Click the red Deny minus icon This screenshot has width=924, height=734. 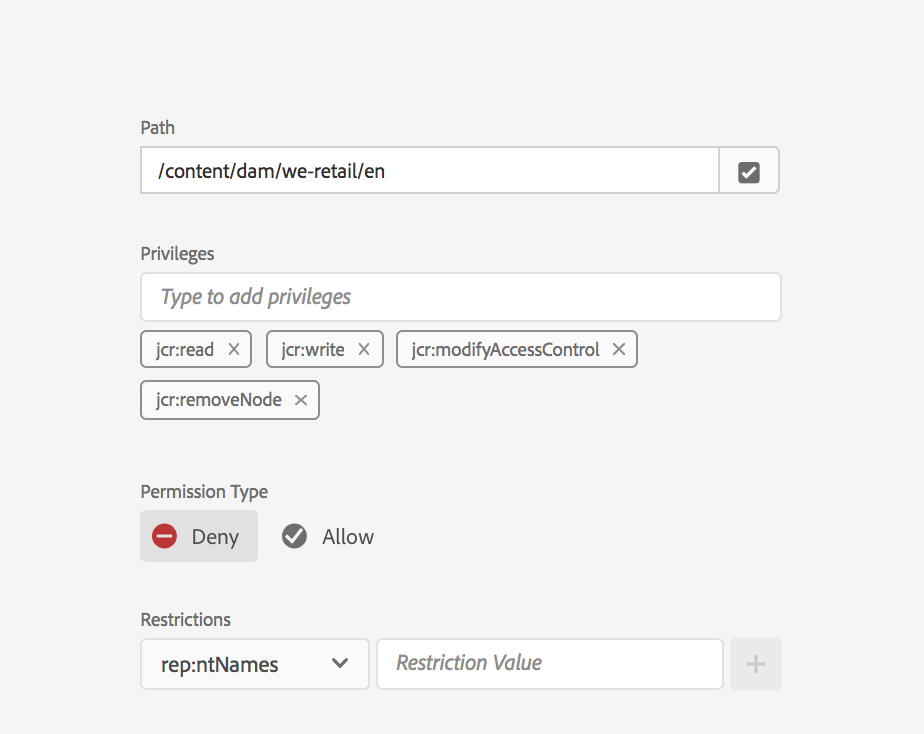point(164,536)
